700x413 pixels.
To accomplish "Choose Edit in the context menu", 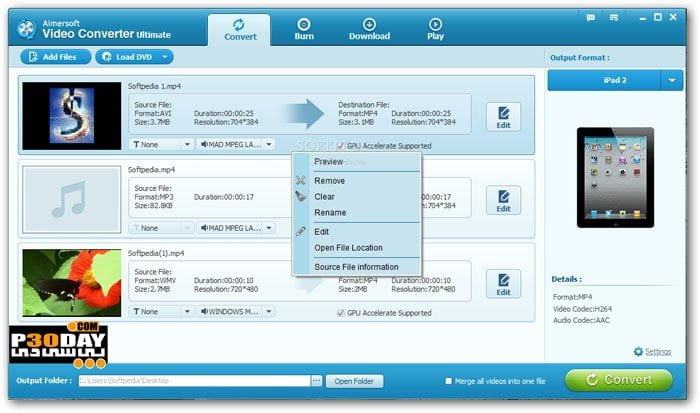I will (357, 232).
